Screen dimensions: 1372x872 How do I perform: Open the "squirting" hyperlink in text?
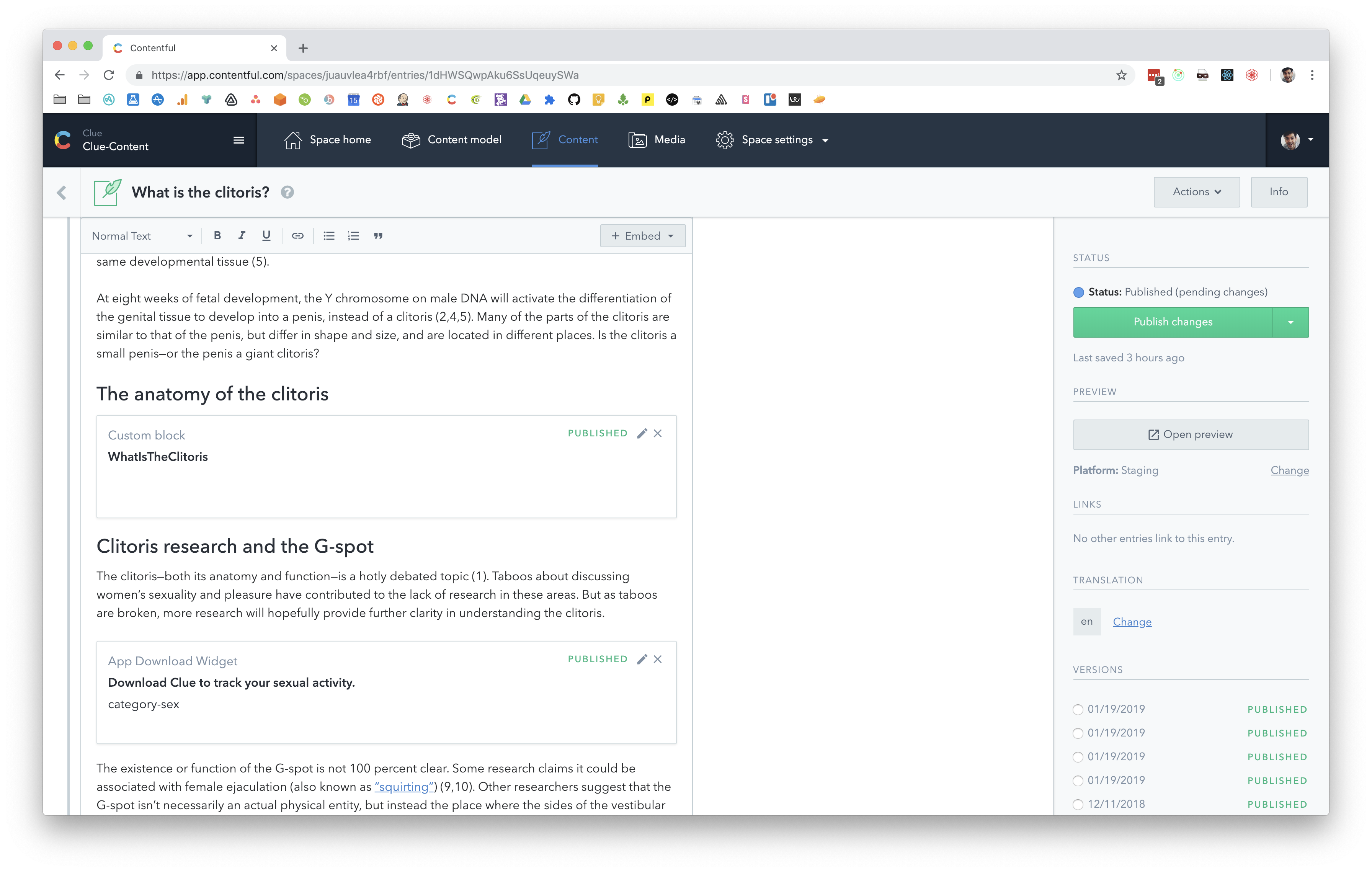pos(404,787)
